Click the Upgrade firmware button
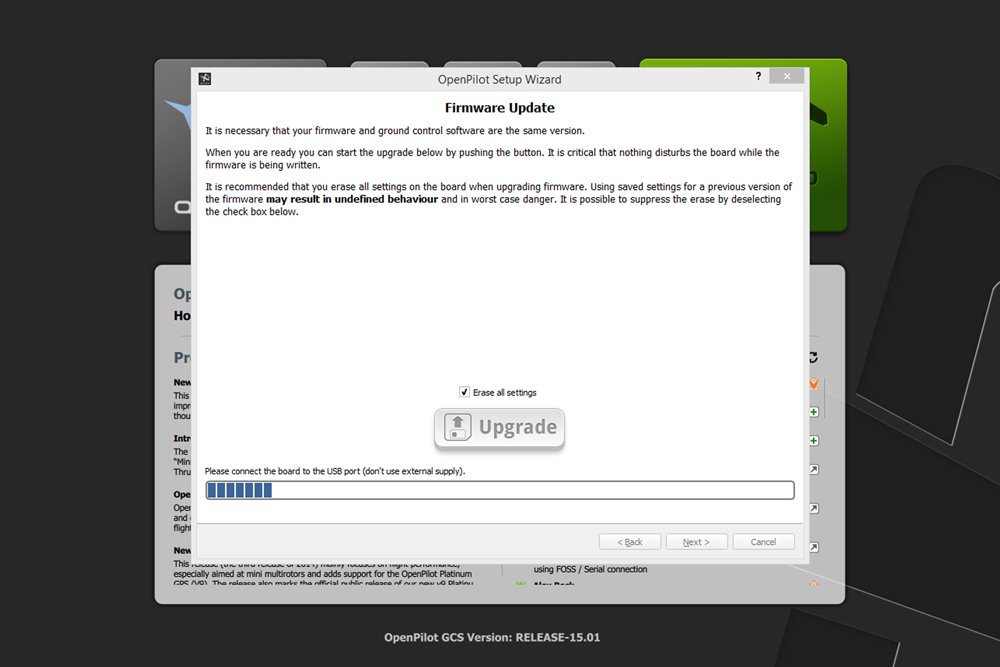The width and height of the screenshot is (1000, 667). click(x=499, y=428)
